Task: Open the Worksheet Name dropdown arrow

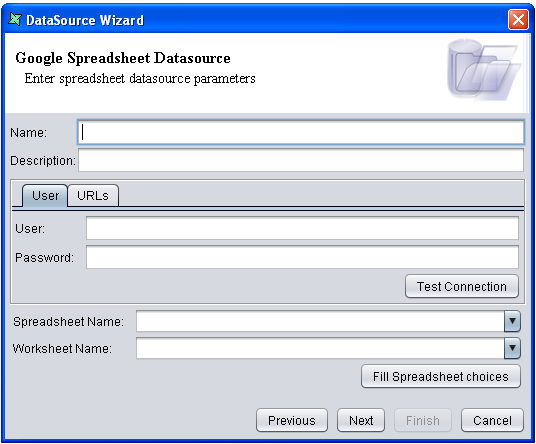Action: [x=512, y=348]
